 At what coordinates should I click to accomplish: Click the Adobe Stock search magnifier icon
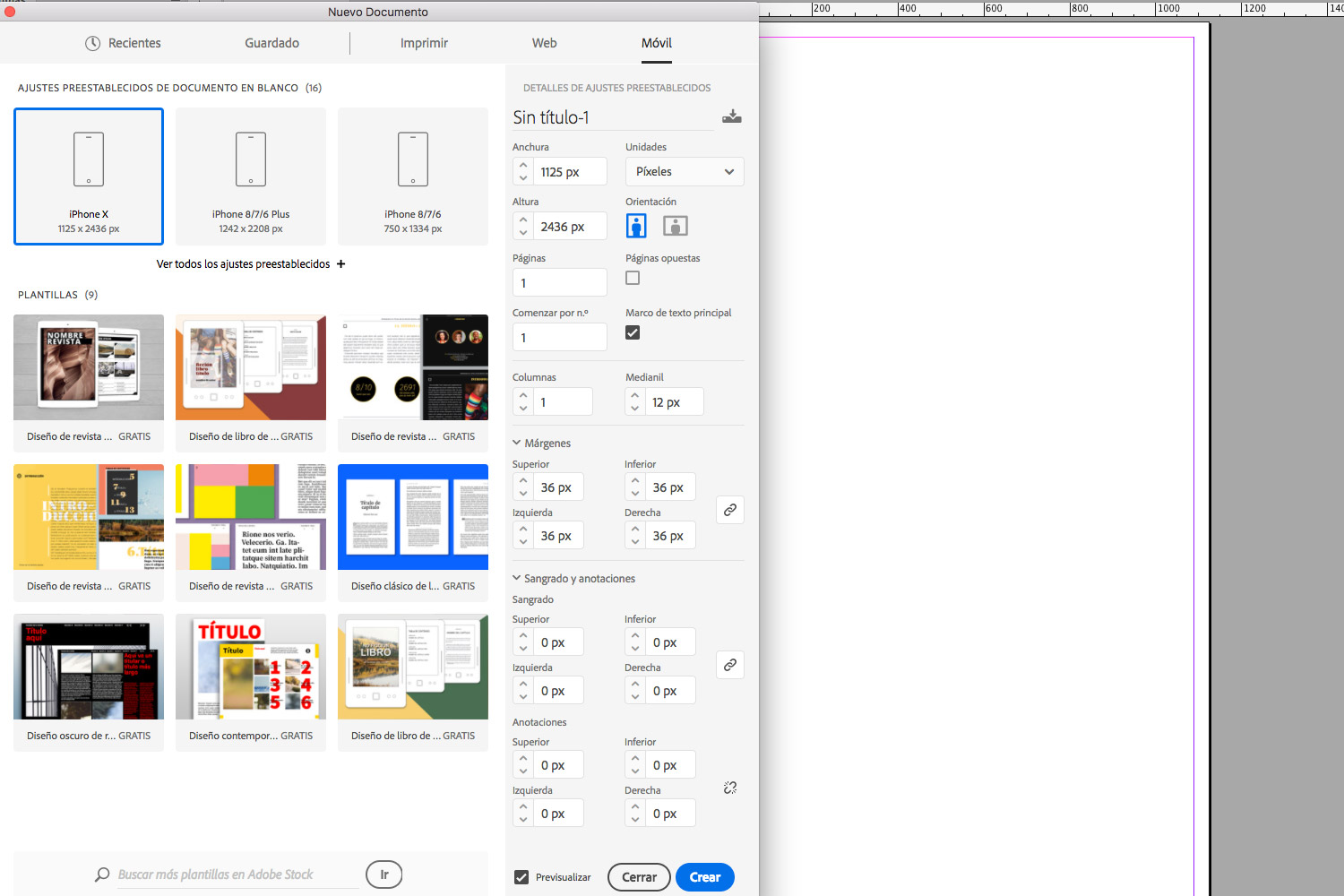click(x=102, y=874)
